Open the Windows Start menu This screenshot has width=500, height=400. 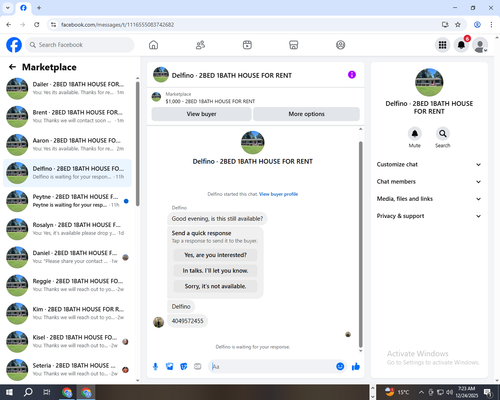9,392
